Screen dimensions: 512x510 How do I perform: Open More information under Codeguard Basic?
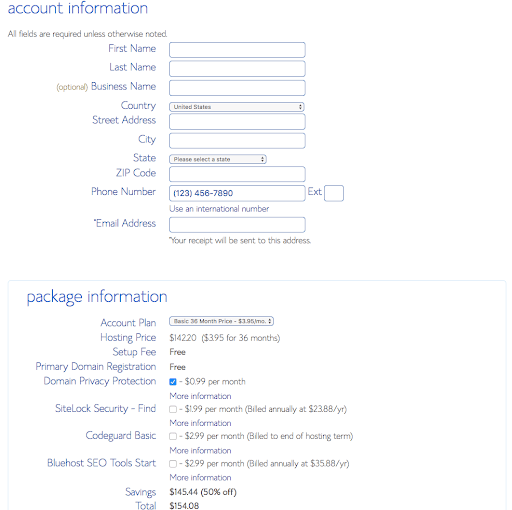point(200,451)
